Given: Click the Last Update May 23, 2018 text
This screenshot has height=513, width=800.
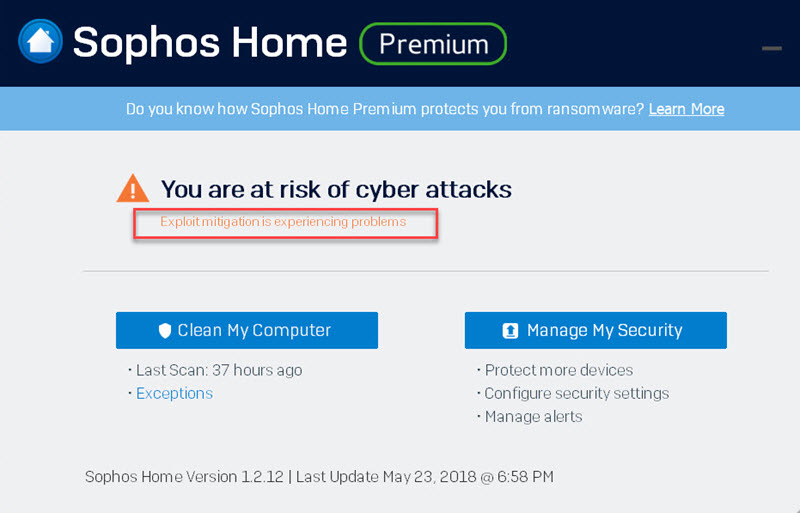Looking at the screenshot, I should tap(424, 477).
